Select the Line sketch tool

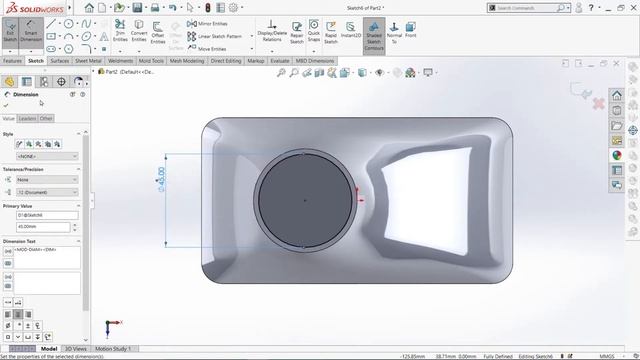pos(51,24)
